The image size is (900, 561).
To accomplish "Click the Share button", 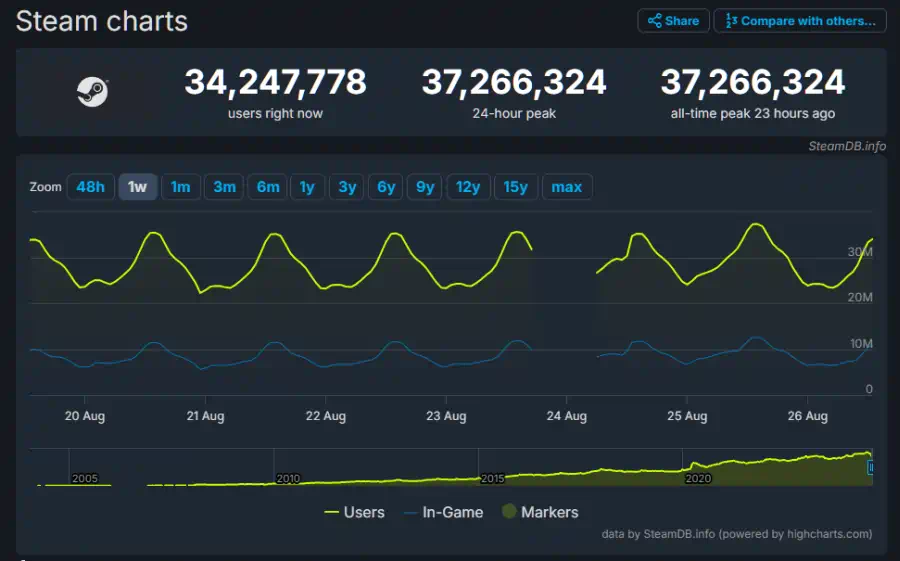I will (673, 21).
